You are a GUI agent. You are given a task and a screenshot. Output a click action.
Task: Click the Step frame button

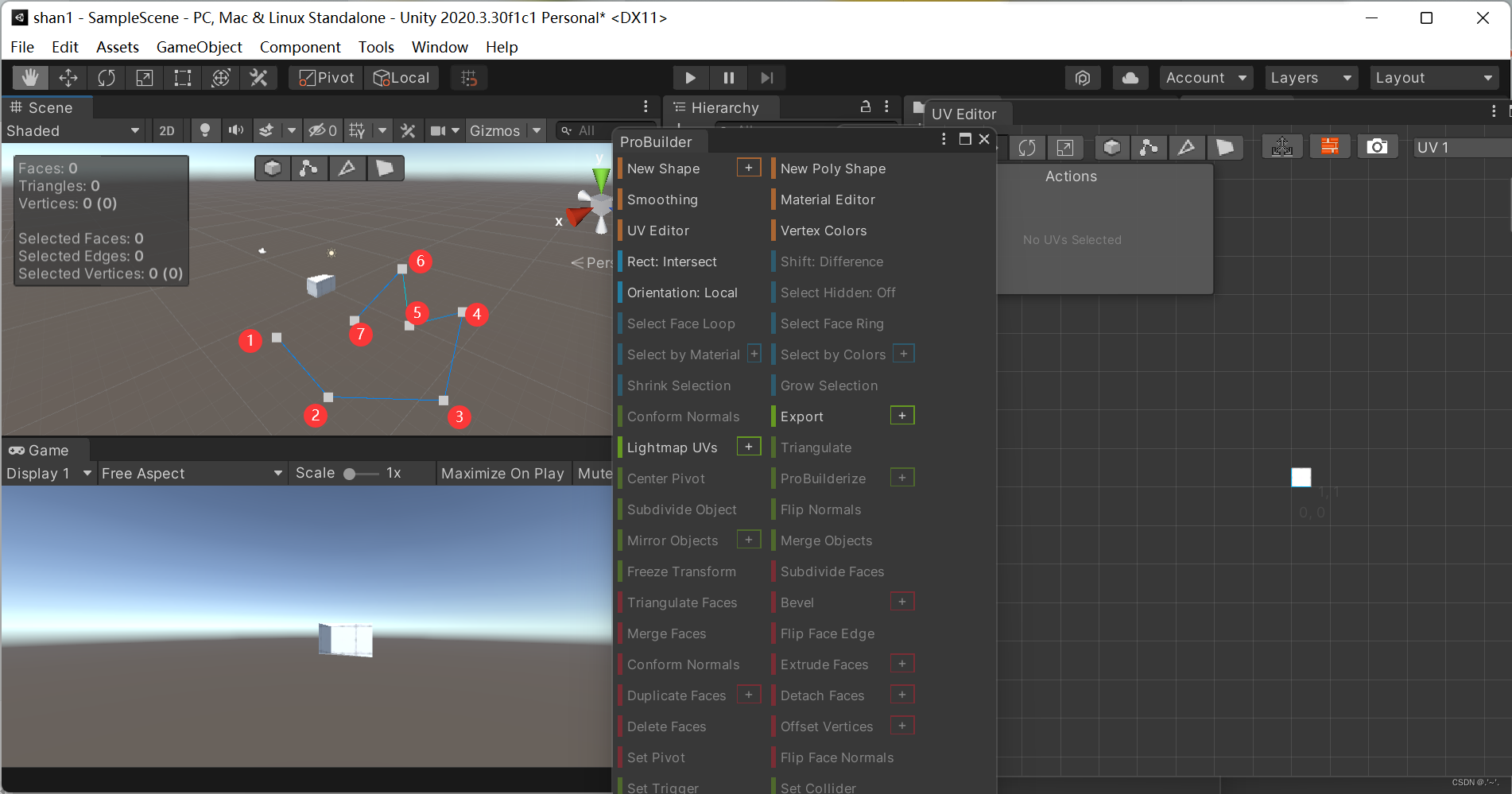[766, 78]
